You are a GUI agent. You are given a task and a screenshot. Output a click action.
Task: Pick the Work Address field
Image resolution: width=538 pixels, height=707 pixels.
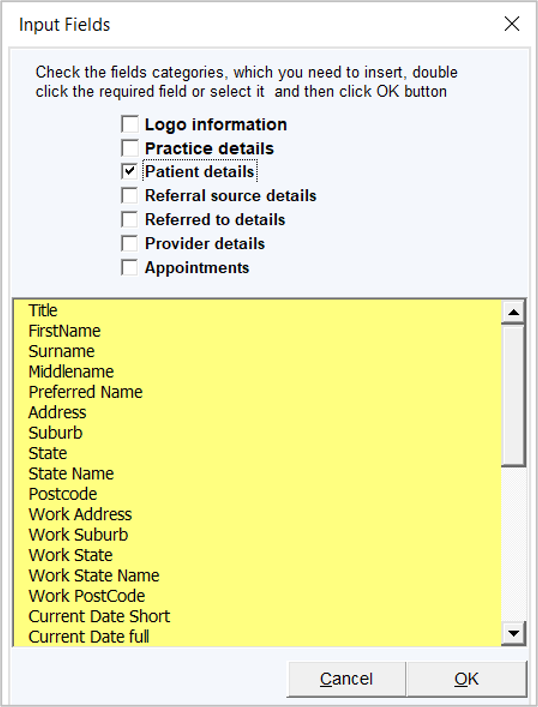pyautogui.click(x=80, y=514)
